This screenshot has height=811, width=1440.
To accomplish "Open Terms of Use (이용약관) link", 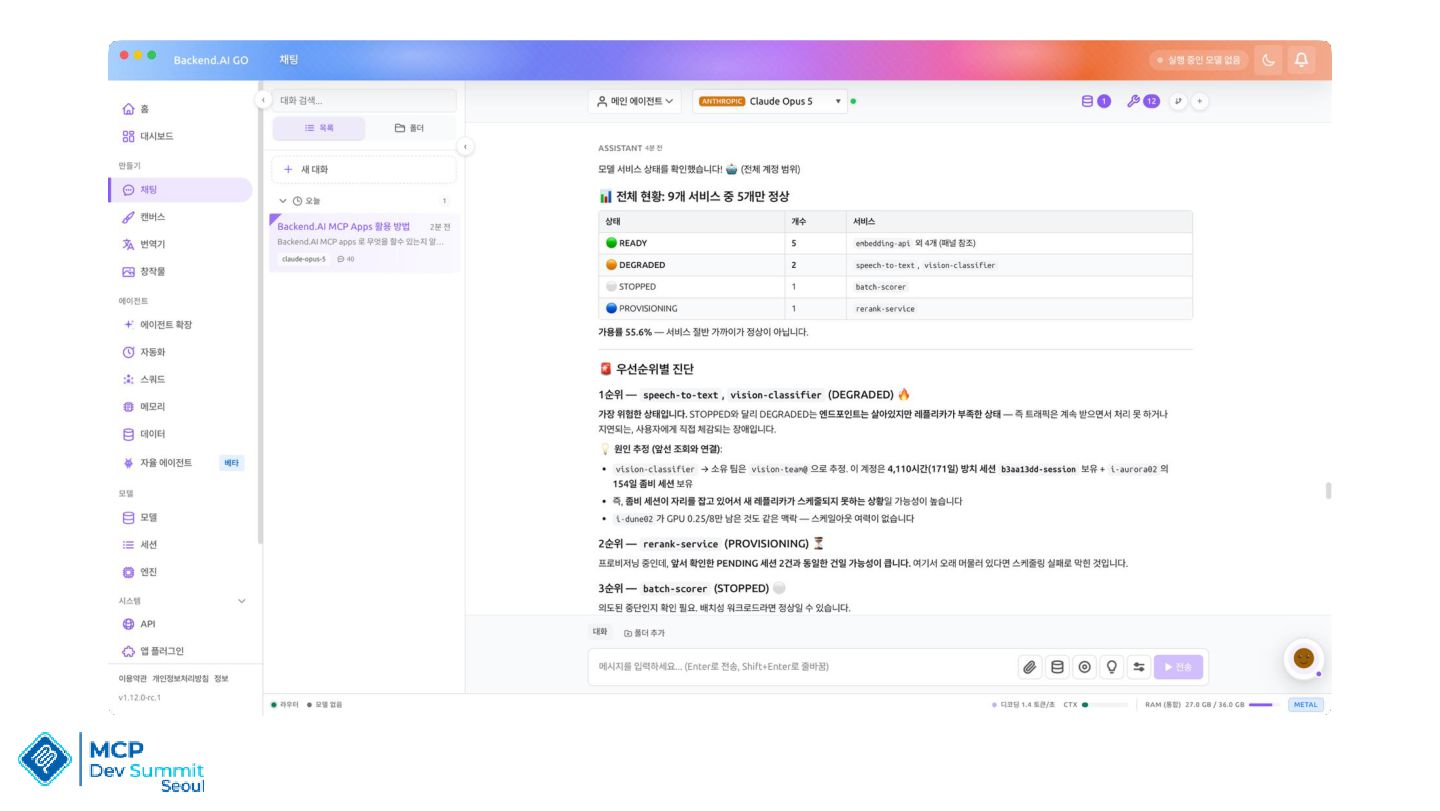I will pyautogui.click(x=132, y=679).
